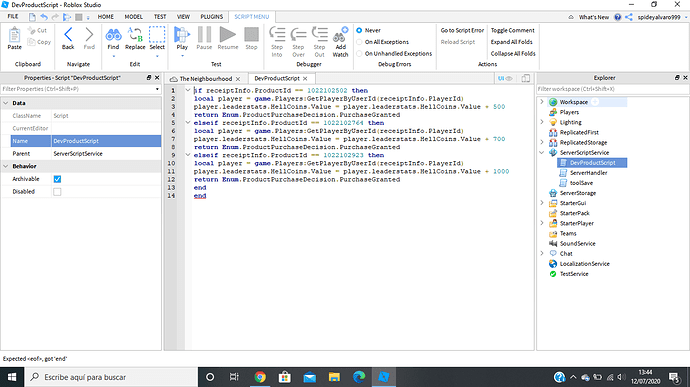Expand the Workspace tree node

[x=542, y=102]
